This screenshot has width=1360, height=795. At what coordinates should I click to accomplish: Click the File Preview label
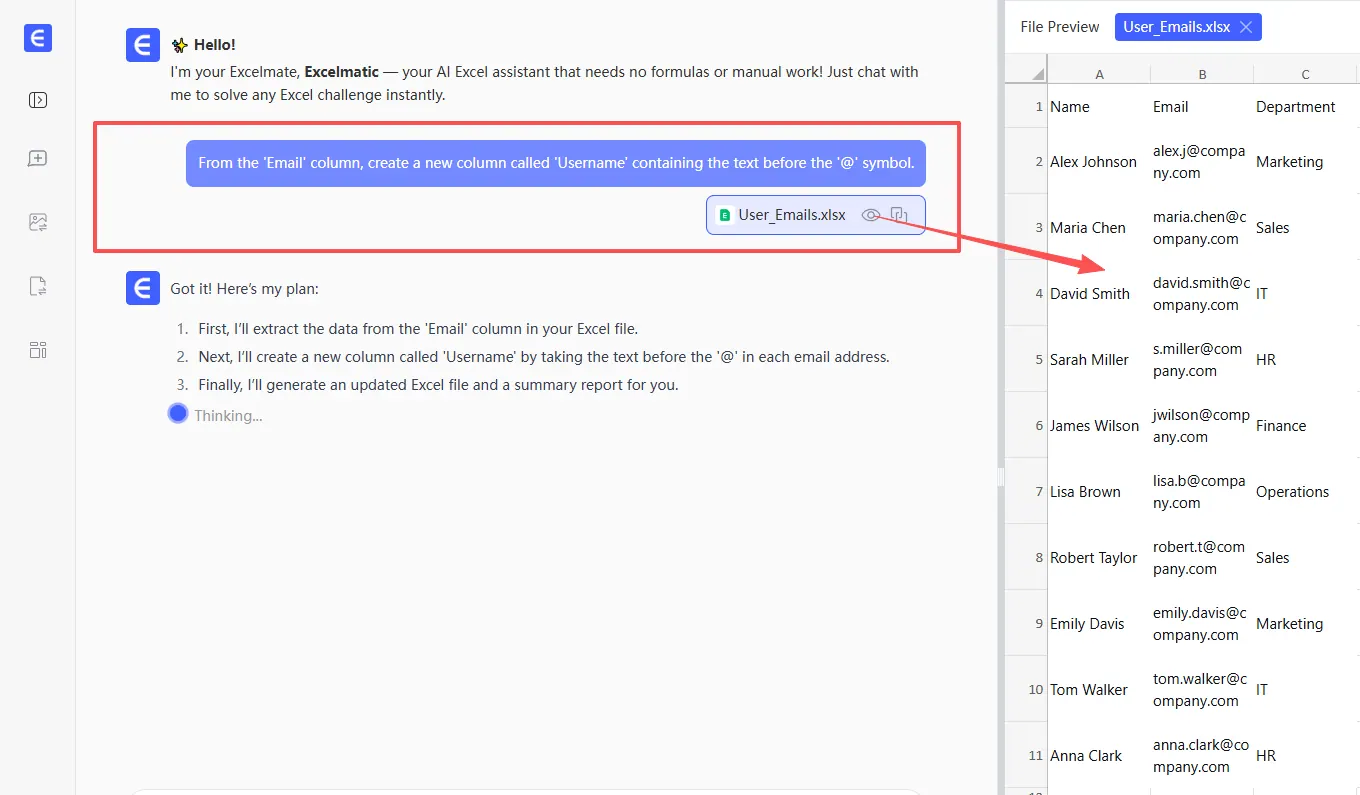point(1059,27)
